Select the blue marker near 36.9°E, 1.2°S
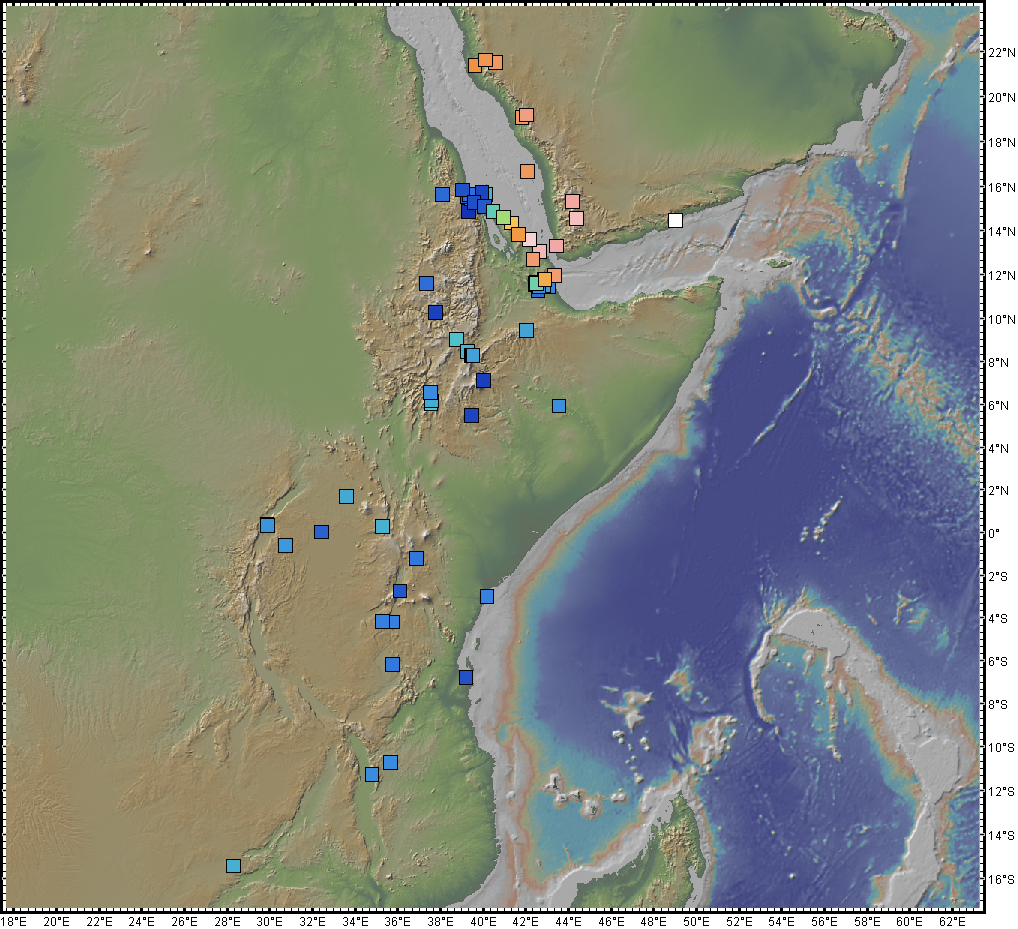The width and height of the screenshot is (1018, 929). click(416, 558)
